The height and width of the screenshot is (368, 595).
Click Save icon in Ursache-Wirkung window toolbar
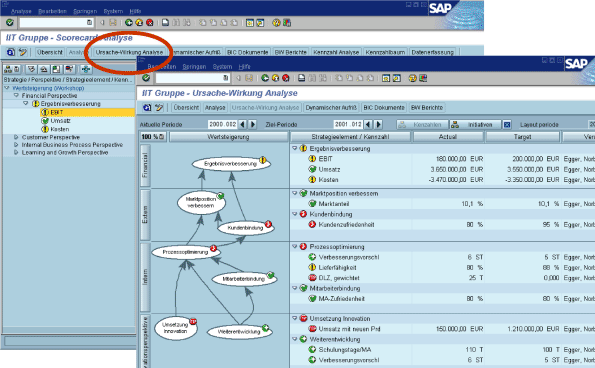(x=249, y=78)
